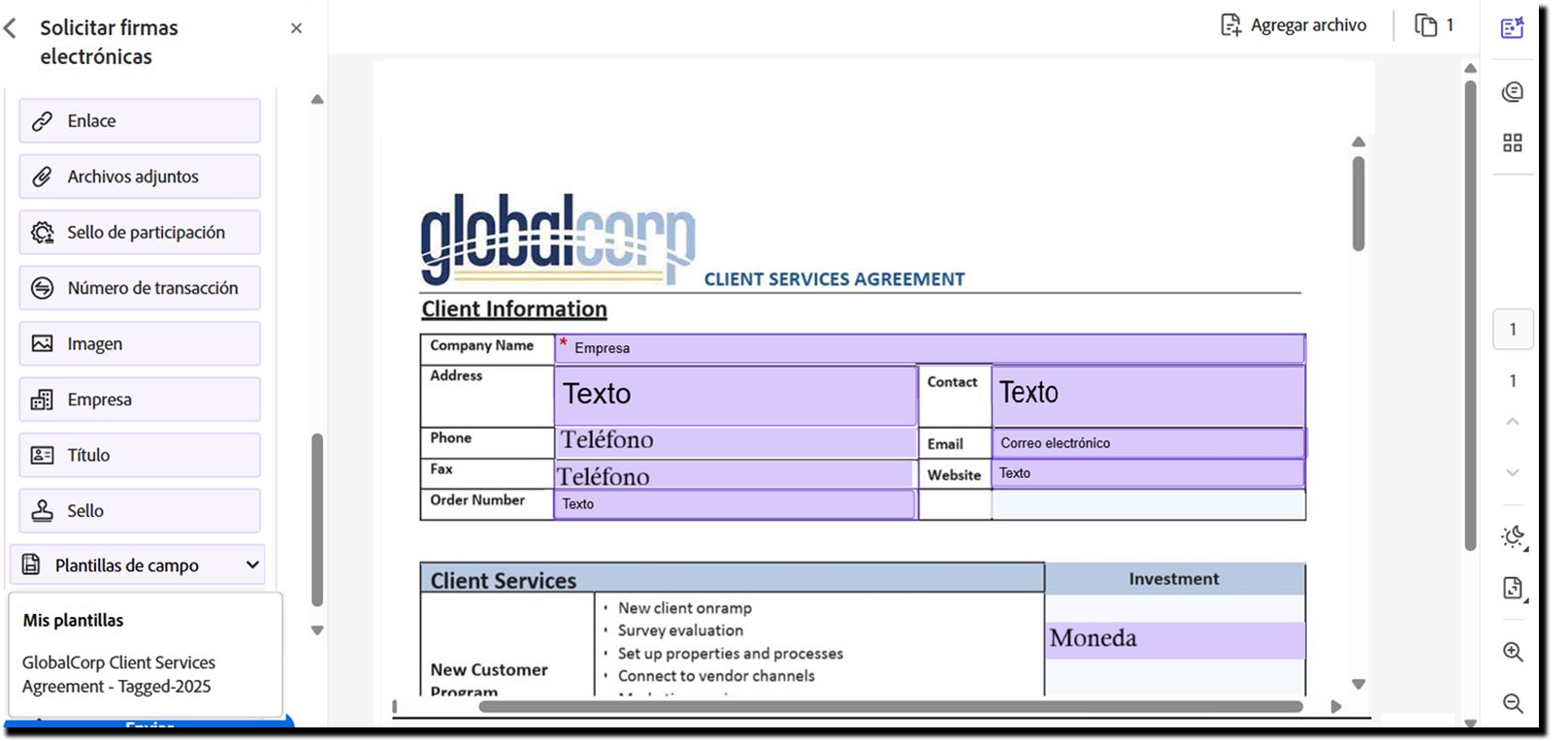The height and width of the screenshot is (741, 1568).
Task: Click the Order Number label
Action: click(477, 500)
